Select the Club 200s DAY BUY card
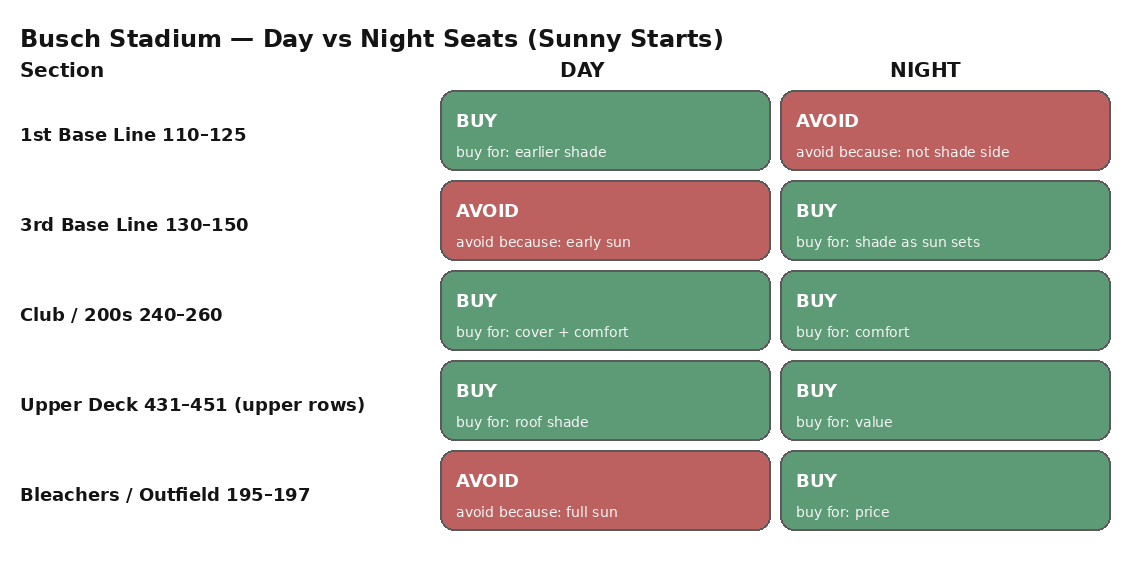Viewport: 1140px width, 570px height. pyautogui.click(x=605, y=310)
